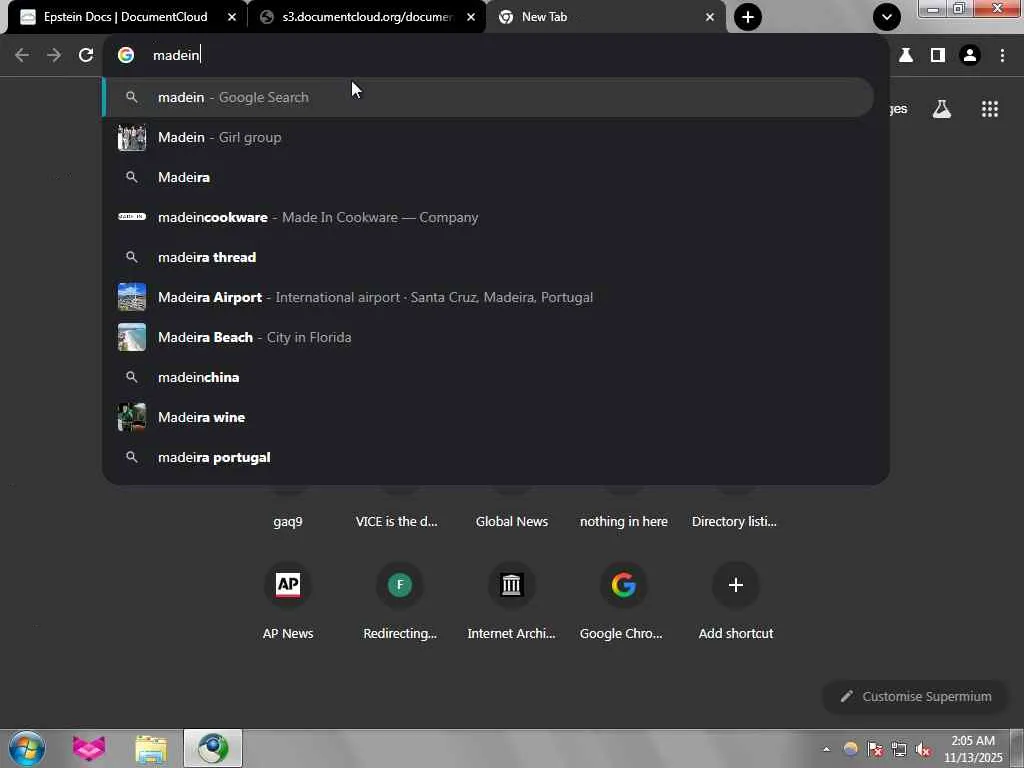Open the browser three-dot menu
Screen dimensions: 1024x768
[x=1002, y=56]
